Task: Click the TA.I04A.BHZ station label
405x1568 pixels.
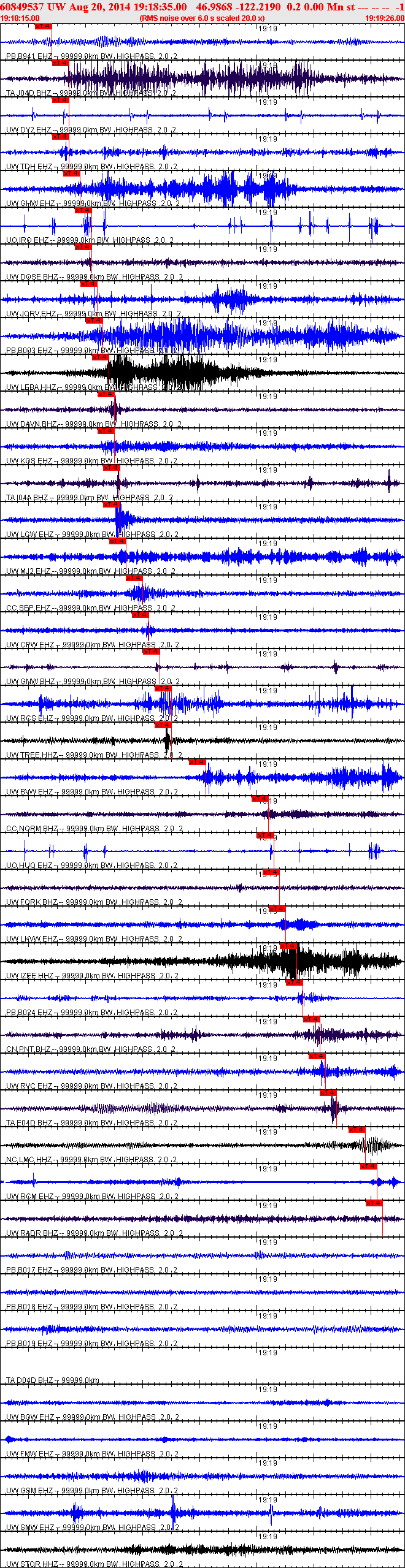Action: point(28,498)
